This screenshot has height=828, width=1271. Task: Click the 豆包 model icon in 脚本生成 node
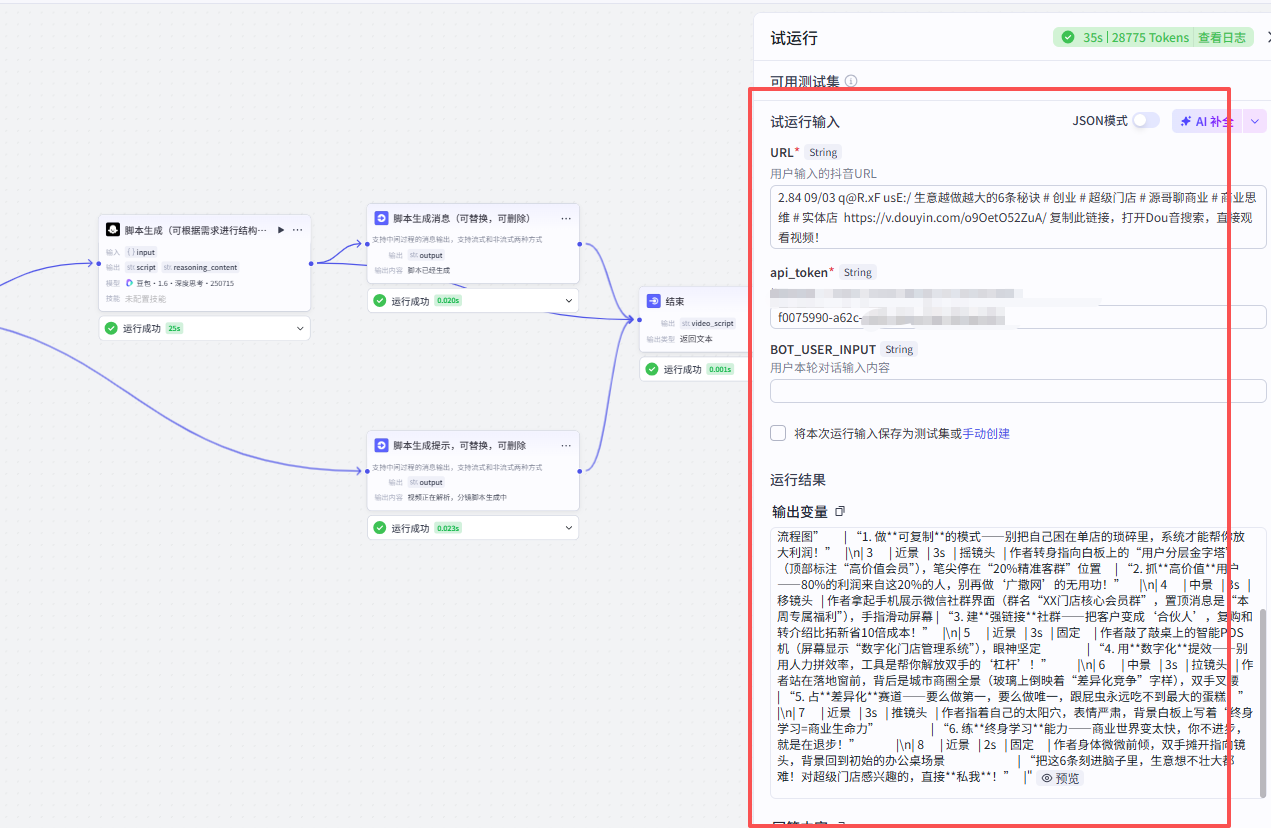coord(130,283)
